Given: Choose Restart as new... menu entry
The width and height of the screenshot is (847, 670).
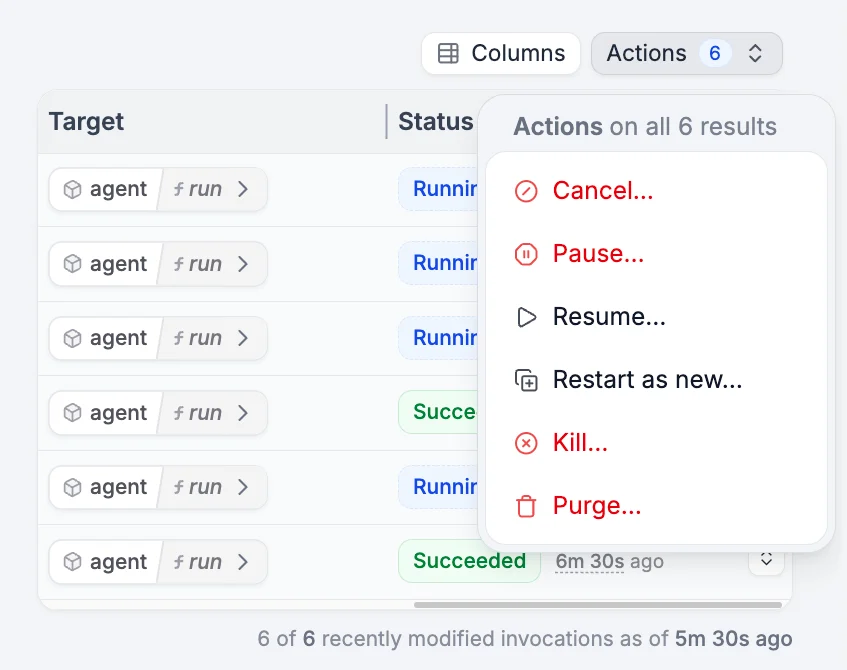Looking at the screenshot, I should 656,380.
